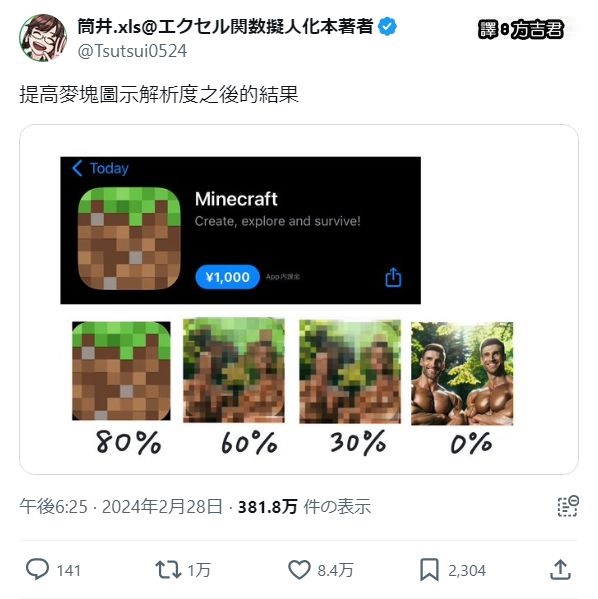598x599 pixels.
Task: Tap the ¥1,000 purchase button
Action: (x=227, y=277)
